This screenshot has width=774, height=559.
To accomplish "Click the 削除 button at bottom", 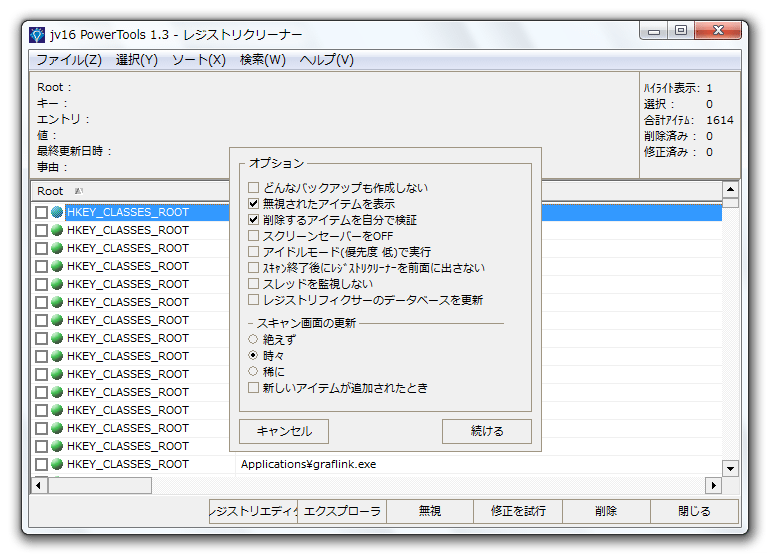I will coord(606,511).
